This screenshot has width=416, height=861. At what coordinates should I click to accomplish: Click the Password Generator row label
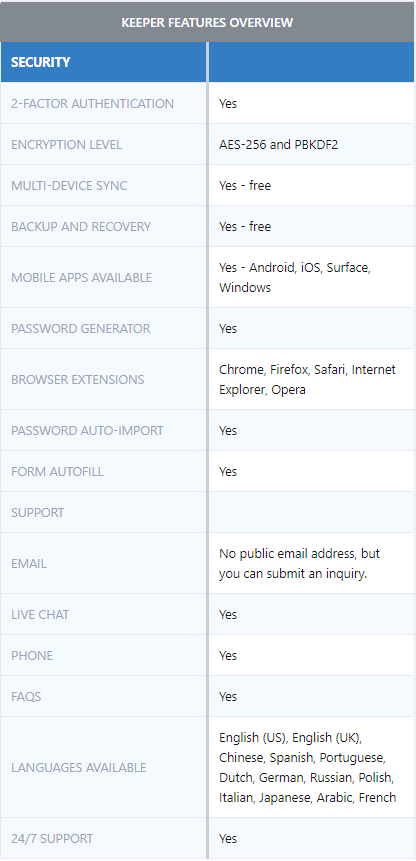pyautogui.click(x=80, y=328)
